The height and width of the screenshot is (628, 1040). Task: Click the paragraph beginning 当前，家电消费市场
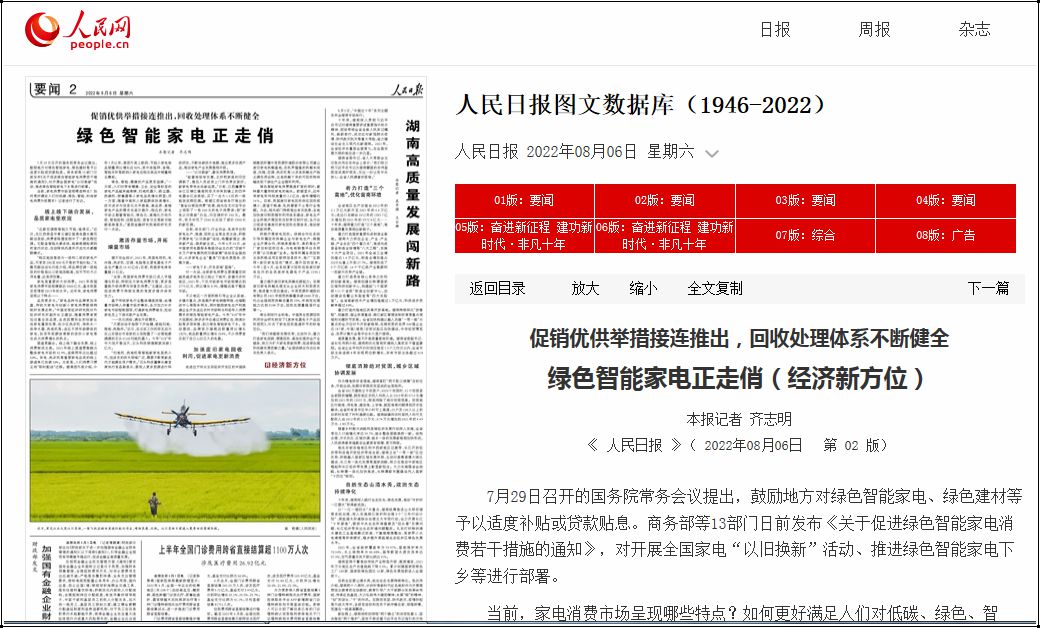tap(742, 614)
